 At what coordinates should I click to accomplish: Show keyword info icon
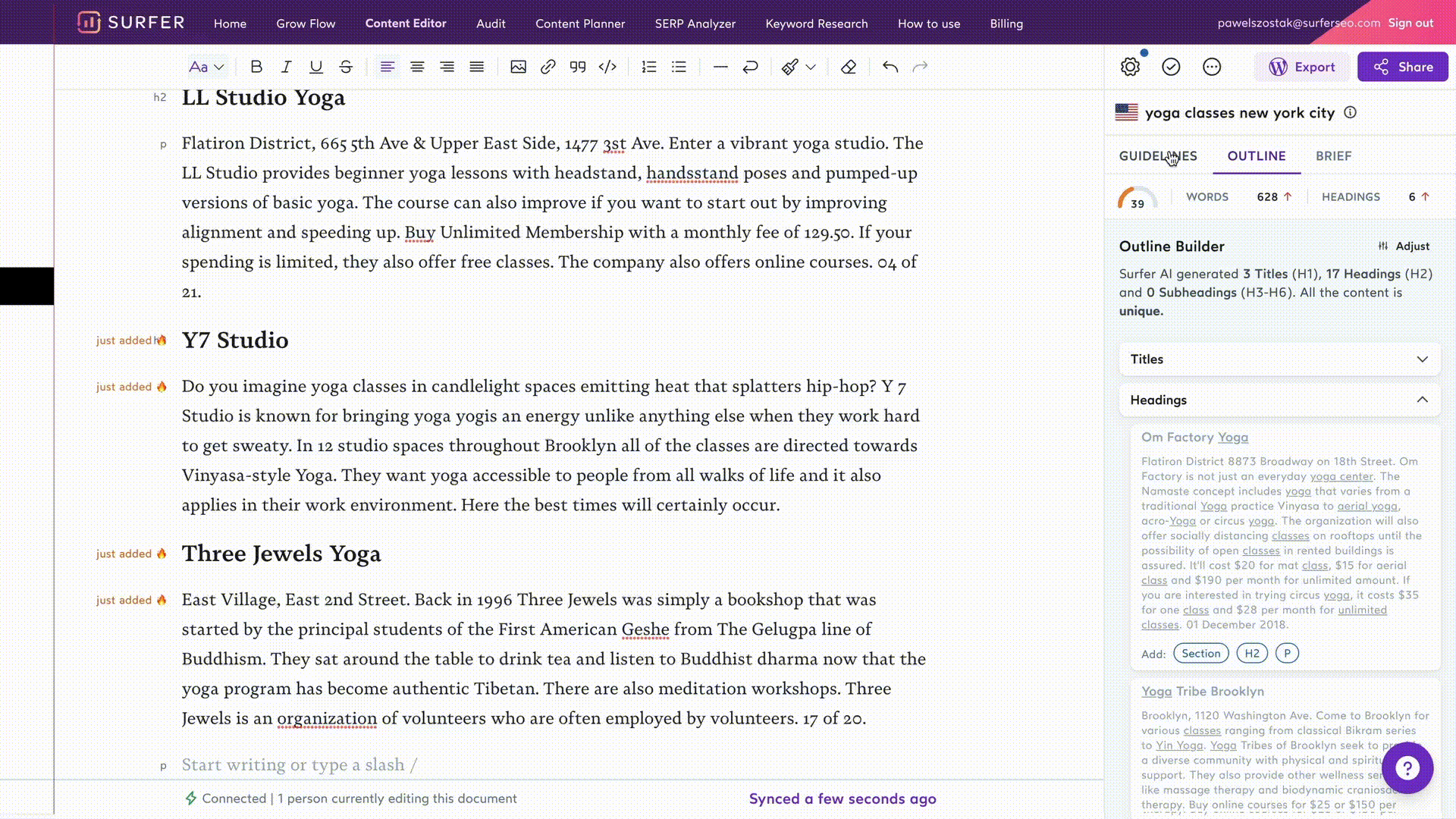pos(1350,112)
